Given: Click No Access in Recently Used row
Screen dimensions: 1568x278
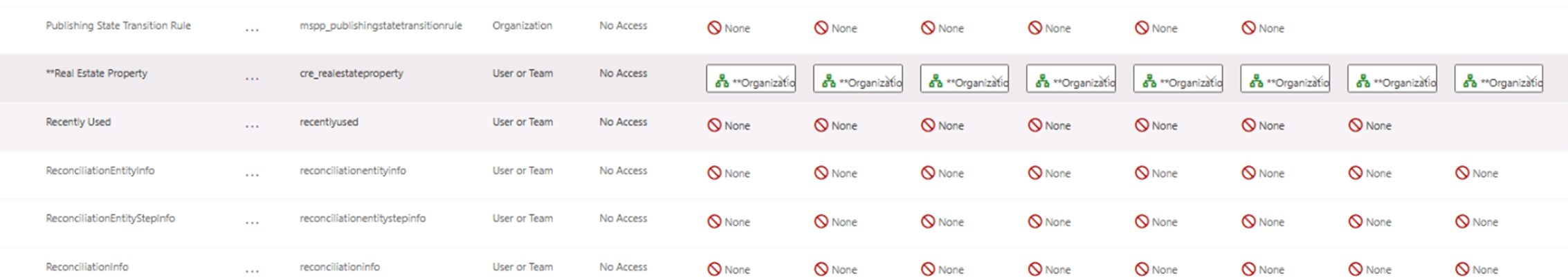Looking at the screenshot, I should [623, 122].
